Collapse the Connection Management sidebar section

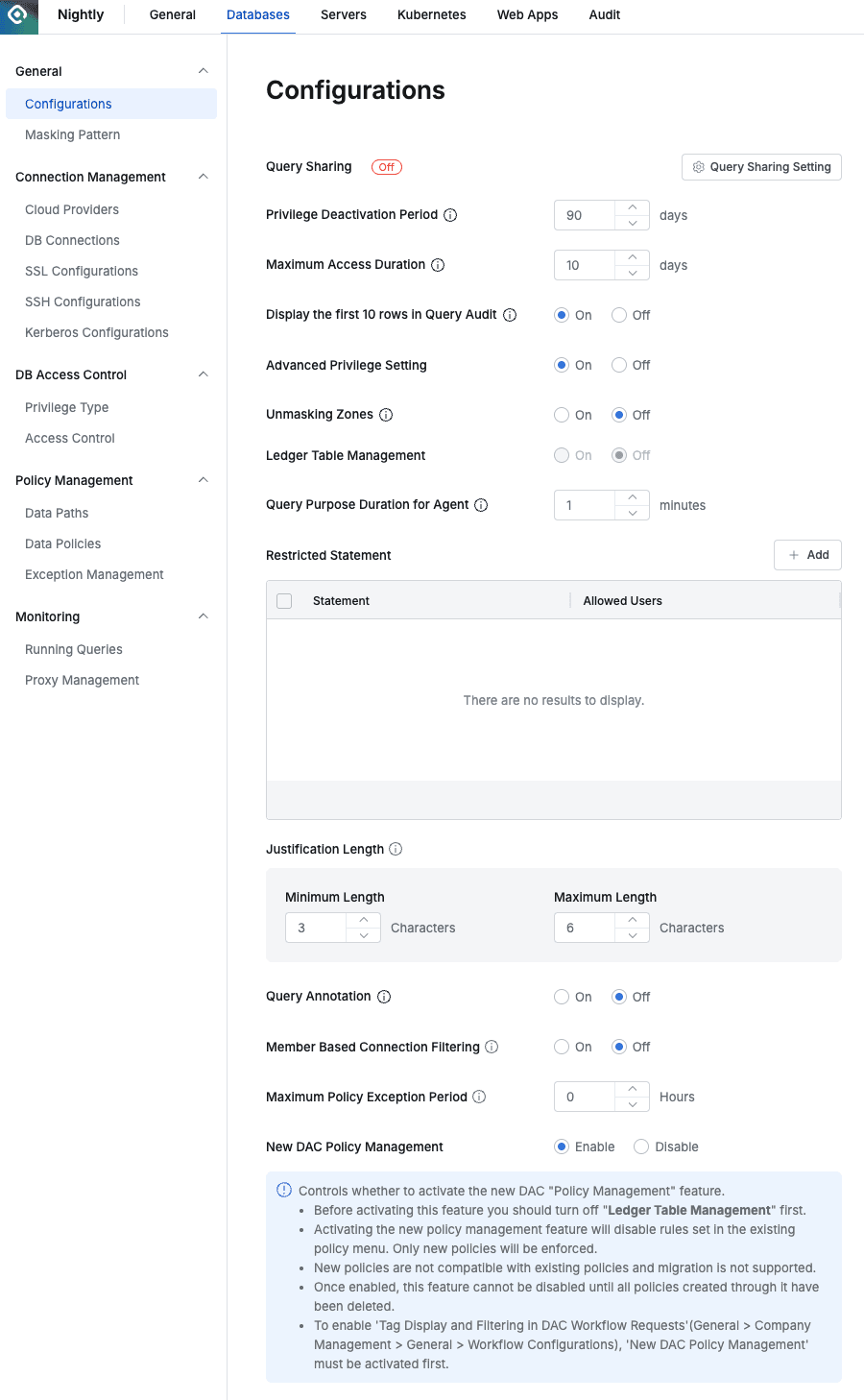click(203, 177)
